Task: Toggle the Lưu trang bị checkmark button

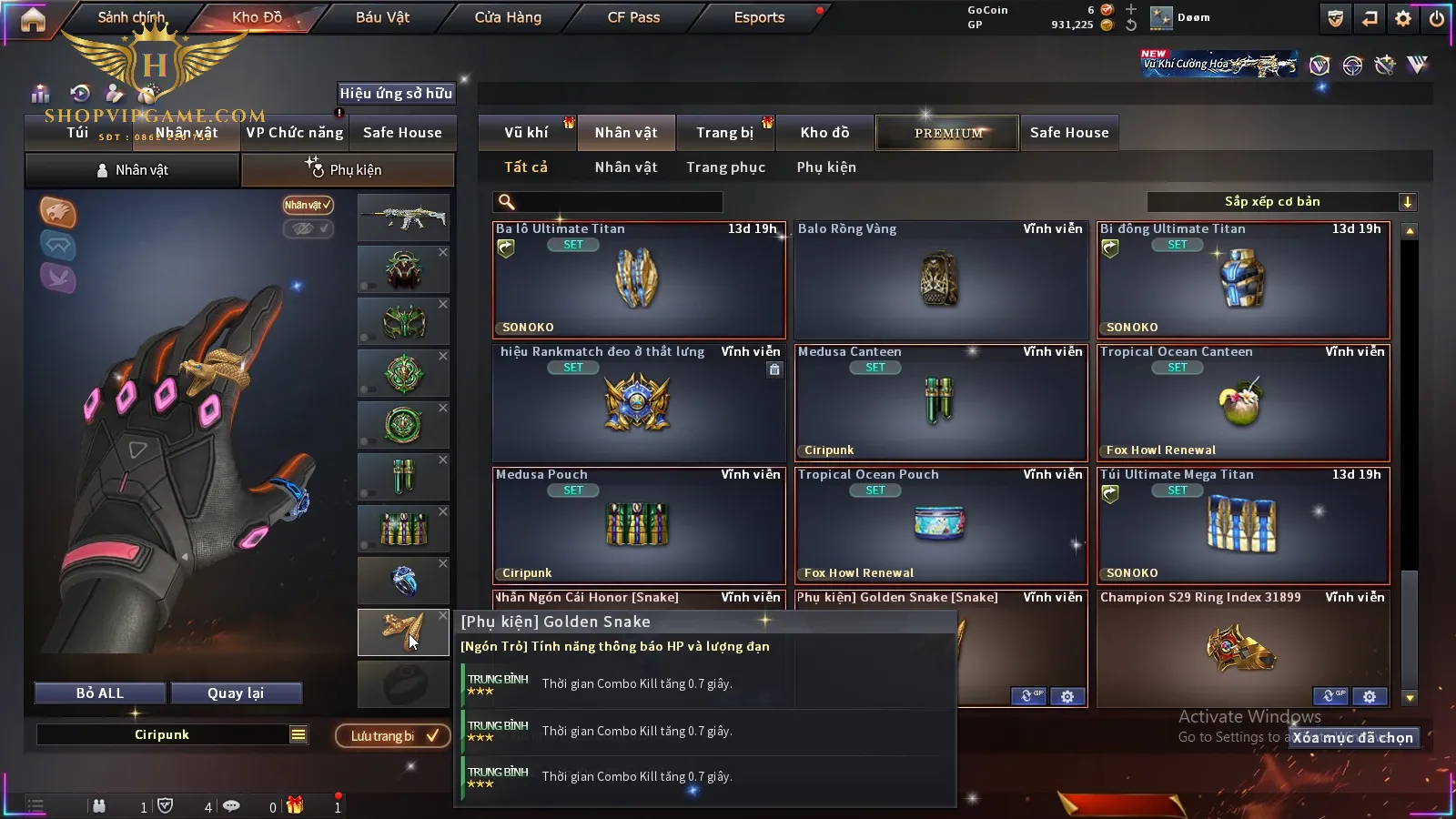Action: point(393,735)
